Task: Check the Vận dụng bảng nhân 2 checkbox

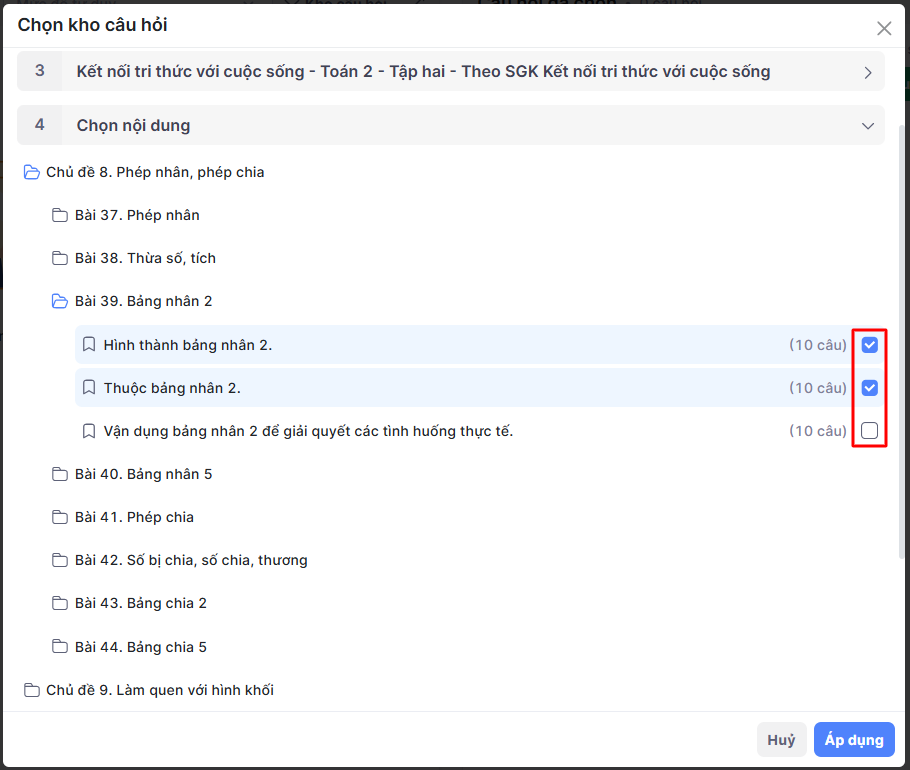Action: click(x=870, y=431)
